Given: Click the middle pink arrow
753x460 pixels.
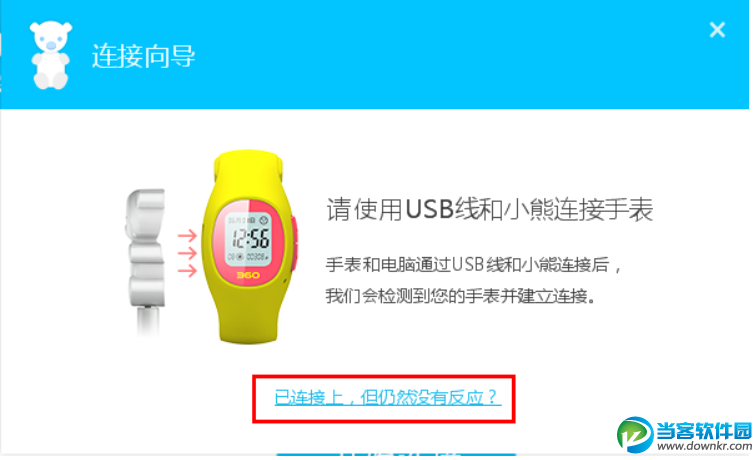Looking at the screenshot, I should click(187, 253).
